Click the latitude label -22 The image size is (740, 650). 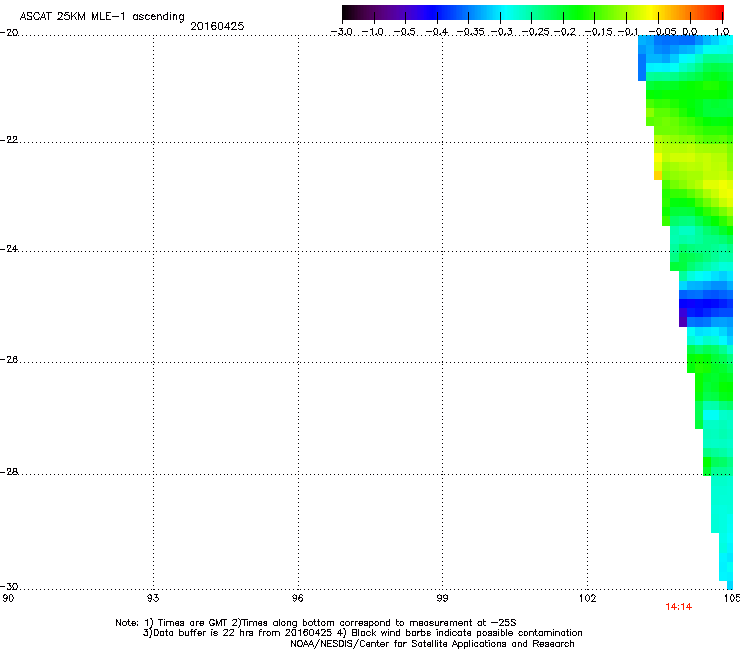[9, 140]
